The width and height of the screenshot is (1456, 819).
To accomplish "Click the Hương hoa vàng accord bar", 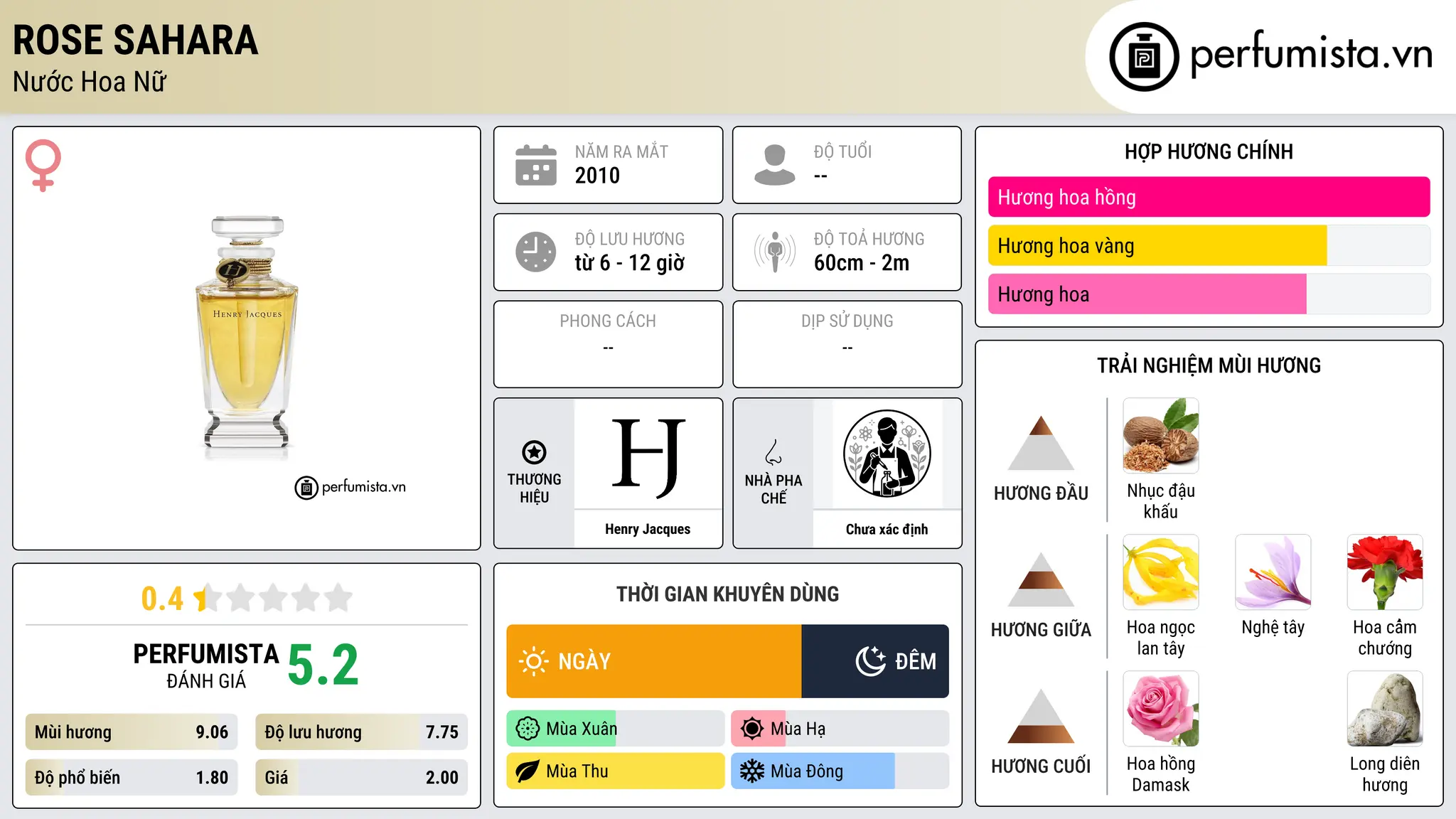I will [x=1209, y=245].
